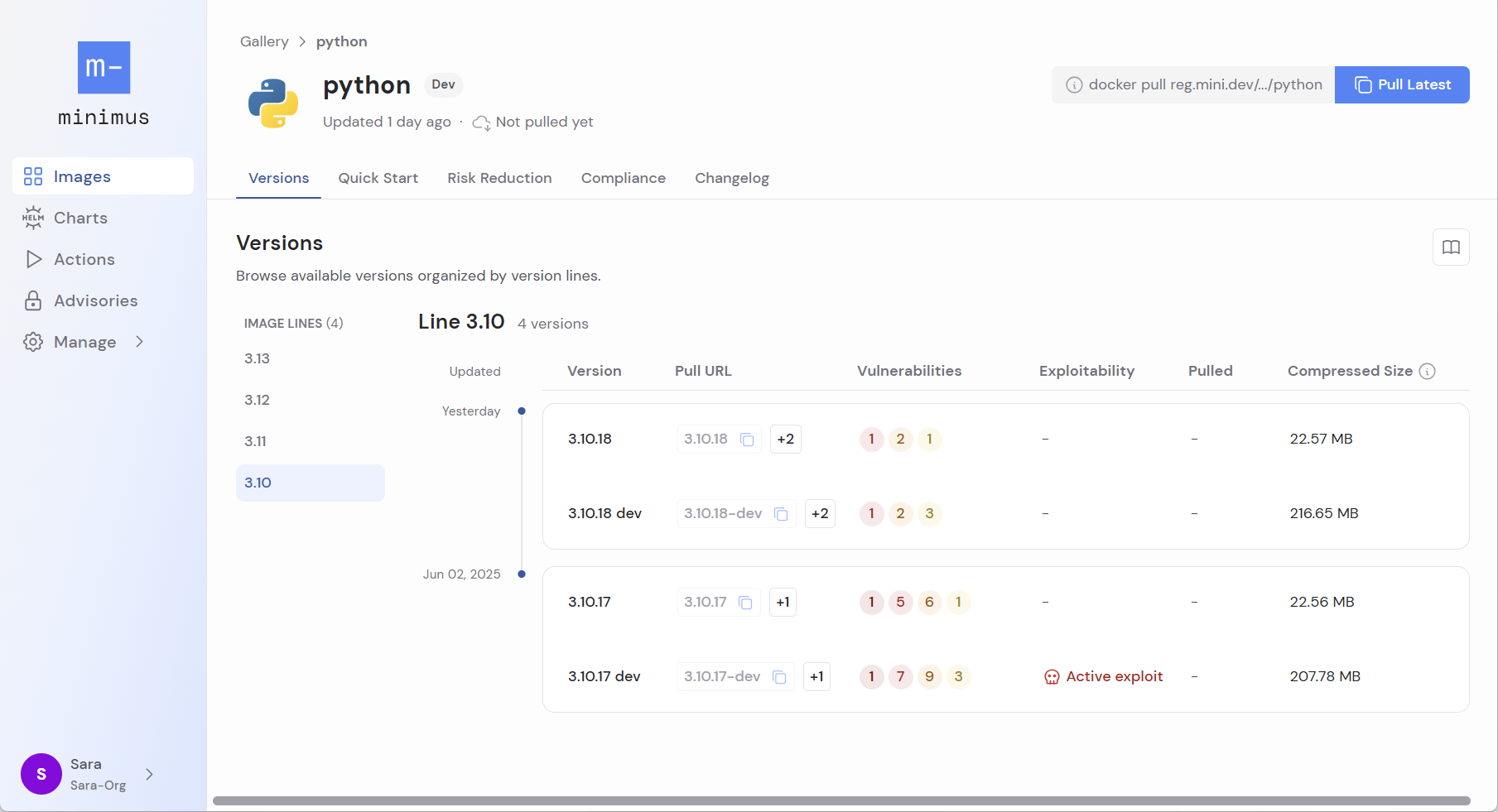The height and width of the screenshot is (812, 1498).
Task: Expand +1 tags for 3.10.17 dev
Action: point(816,676)
